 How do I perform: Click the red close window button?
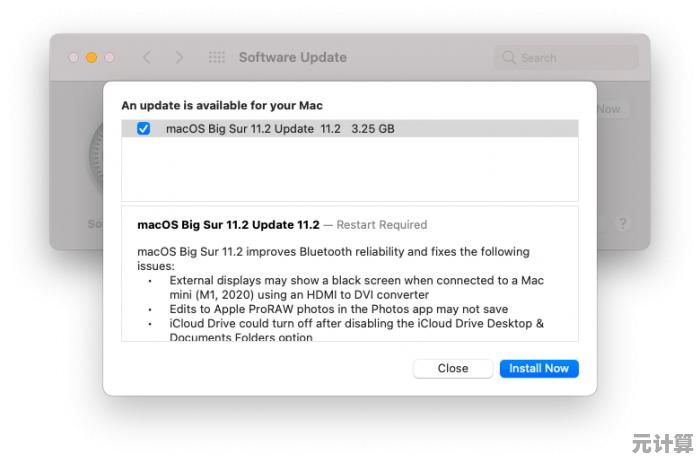tap(74, 58)
